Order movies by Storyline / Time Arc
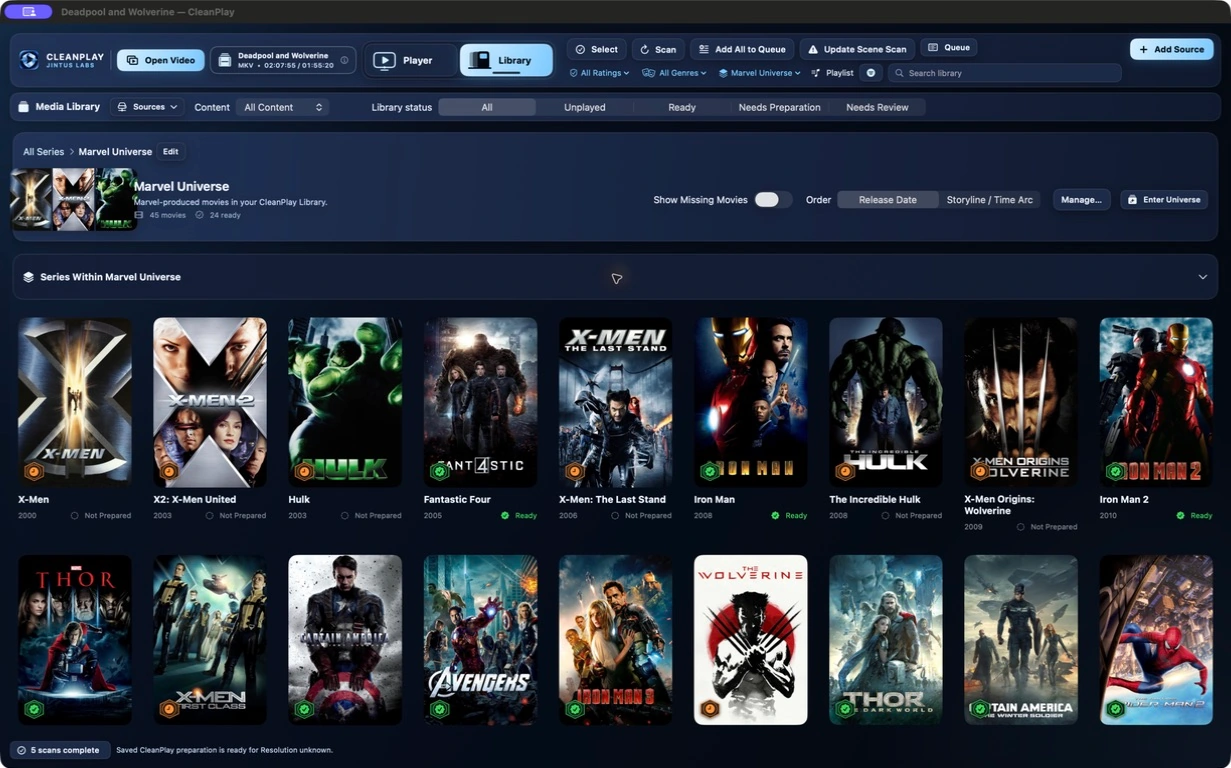 click(989, 200)
